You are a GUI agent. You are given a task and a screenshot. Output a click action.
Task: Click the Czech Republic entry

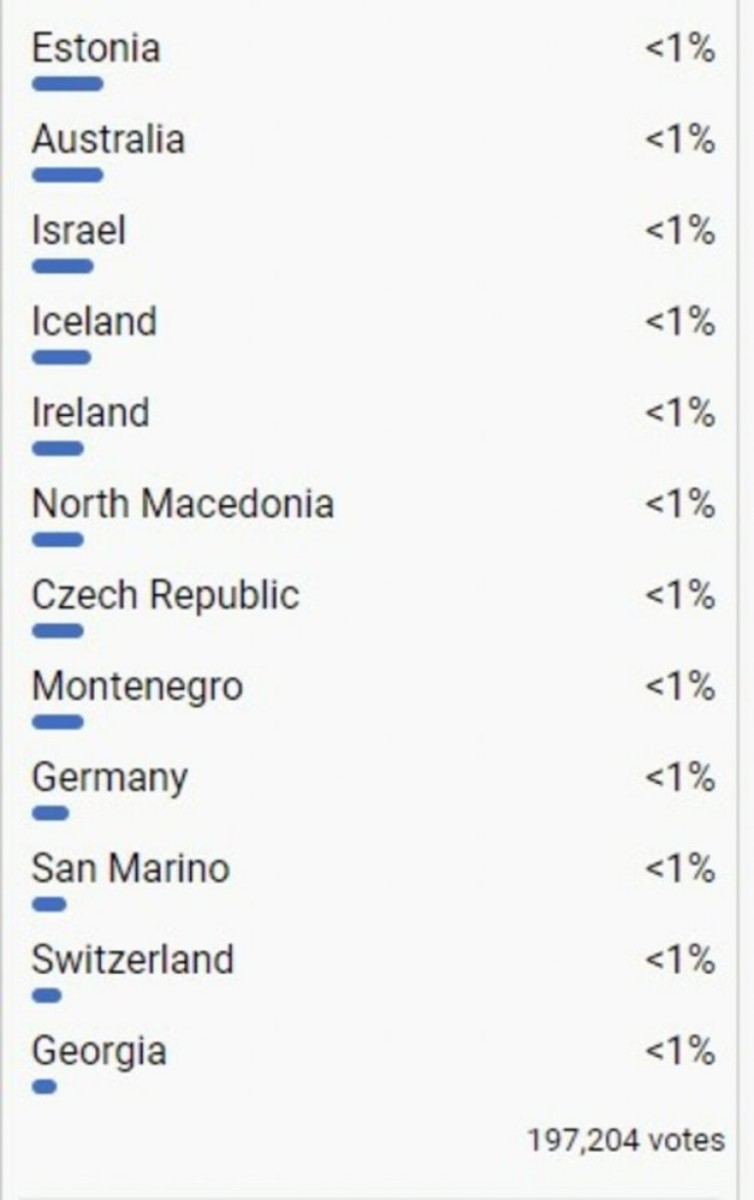pyautogui.click(x=165, y=595)
